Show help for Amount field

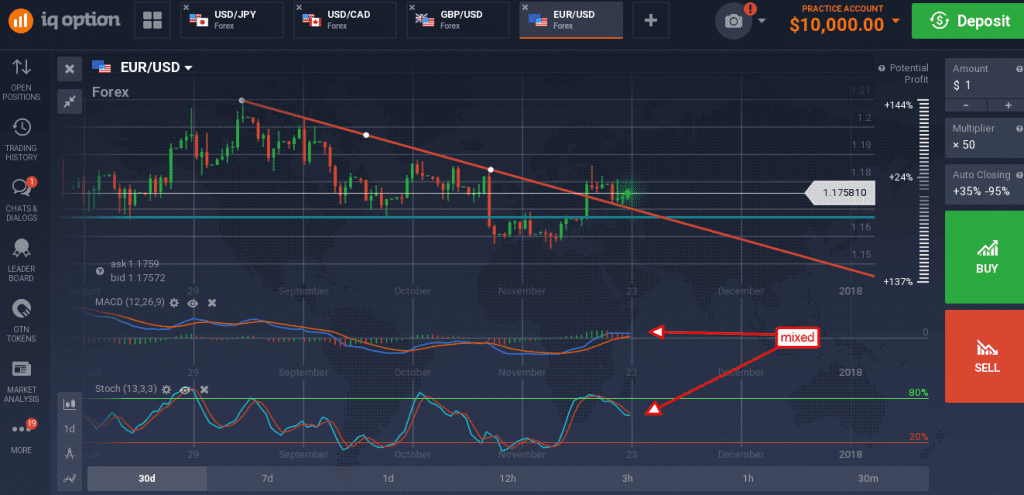(1019, 69)
